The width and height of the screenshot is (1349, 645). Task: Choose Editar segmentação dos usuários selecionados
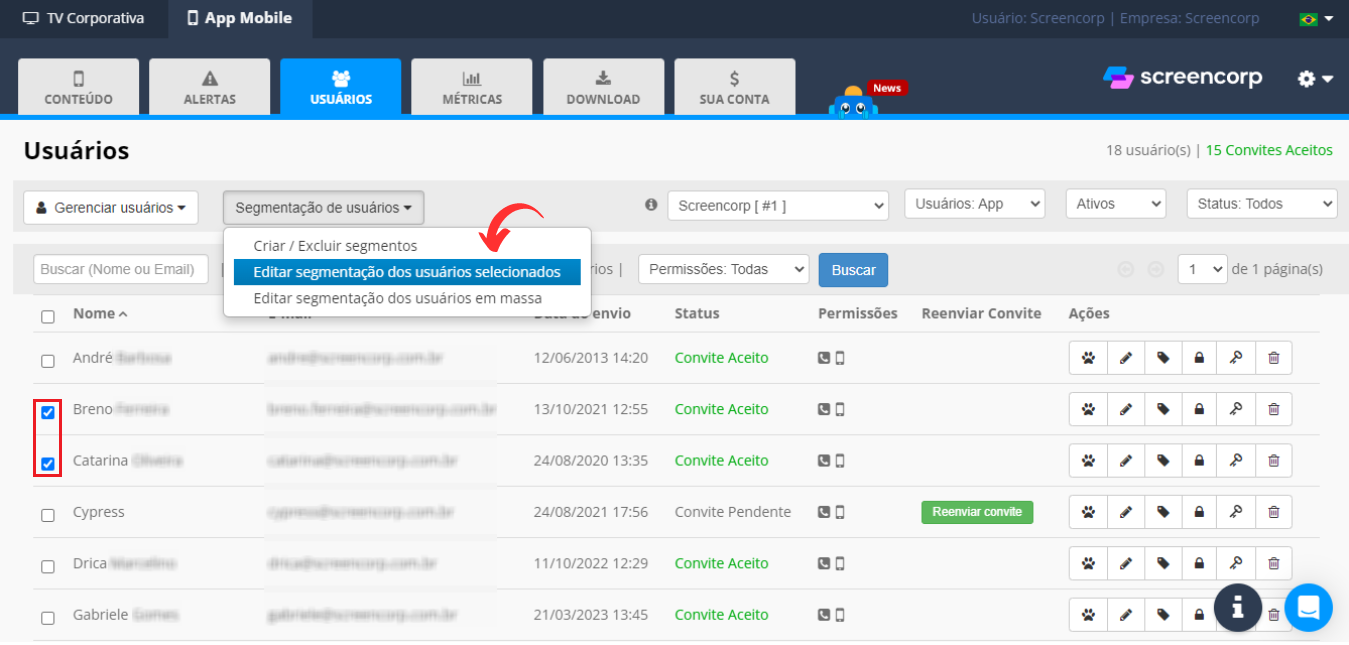click(407, 272)
